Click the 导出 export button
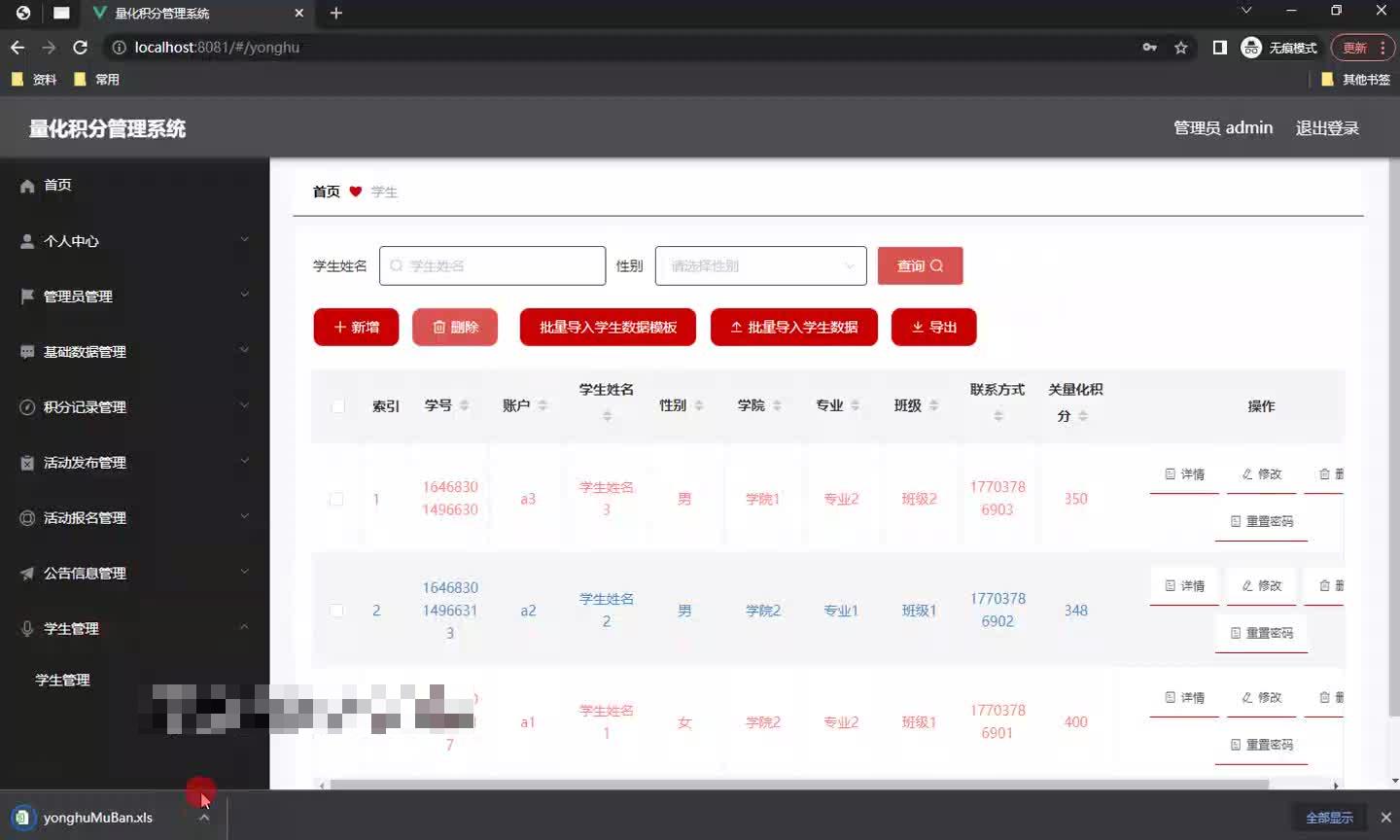 click(933, 327)
